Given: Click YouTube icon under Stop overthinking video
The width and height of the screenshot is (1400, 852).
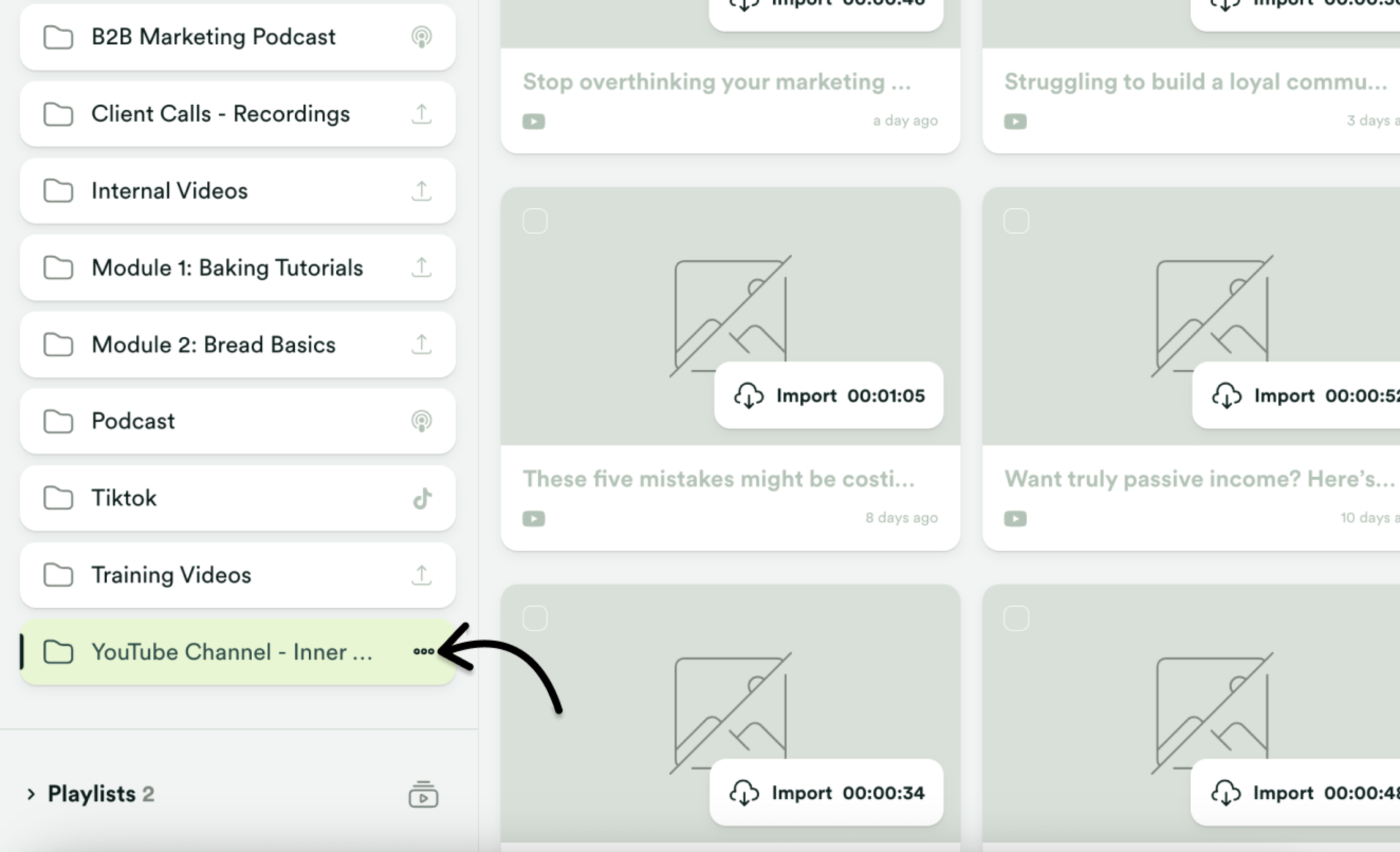Looking at the screenshot, I should (x=533, y=122).
